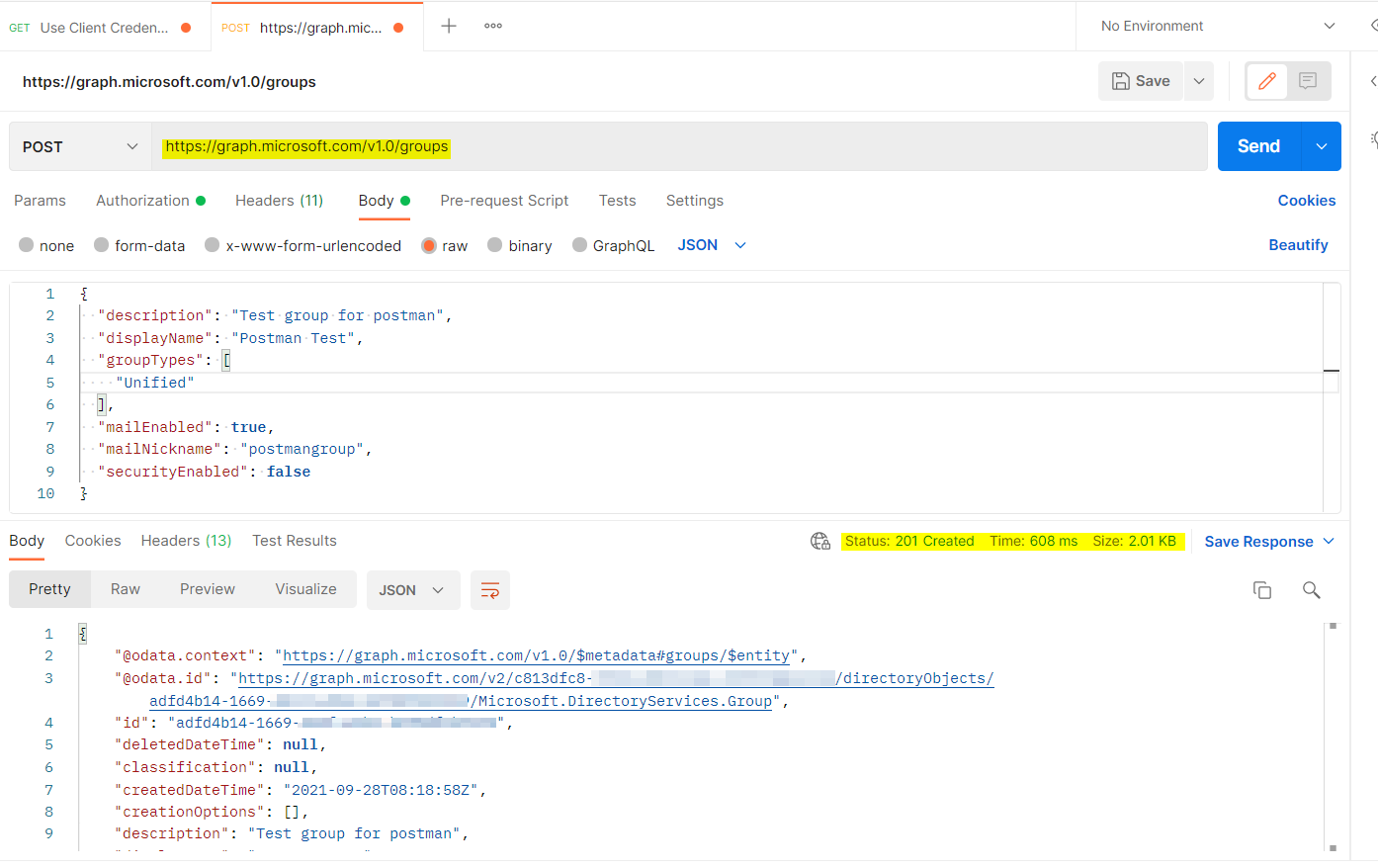1378x868 pixels.
Task: Switch to GET Use Client Creden... tab
Action: [105, 27]
